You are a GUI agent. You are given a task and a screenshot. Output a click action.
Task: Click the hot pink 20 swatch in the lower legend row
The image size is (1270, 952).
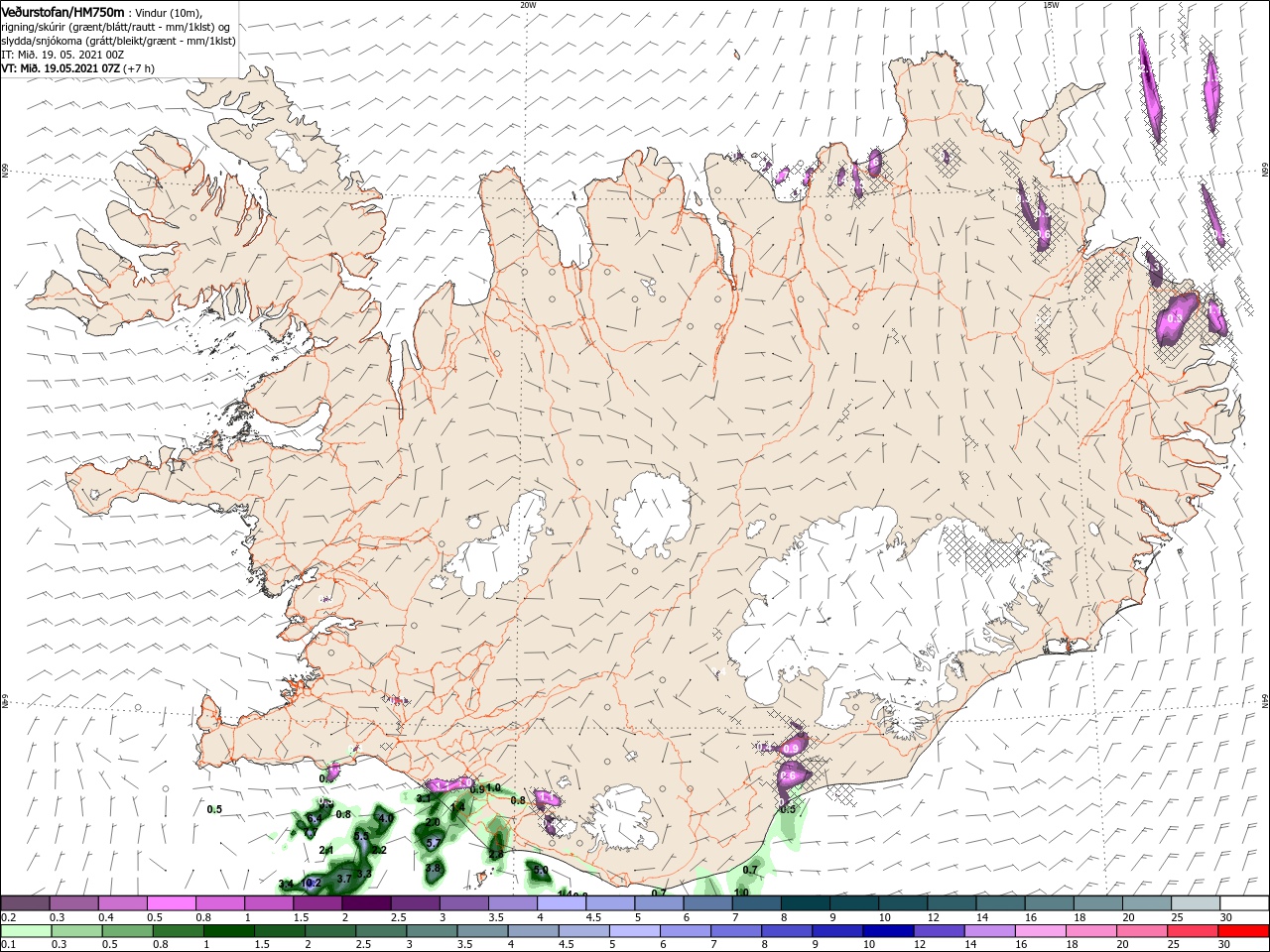coord(1140,931)
